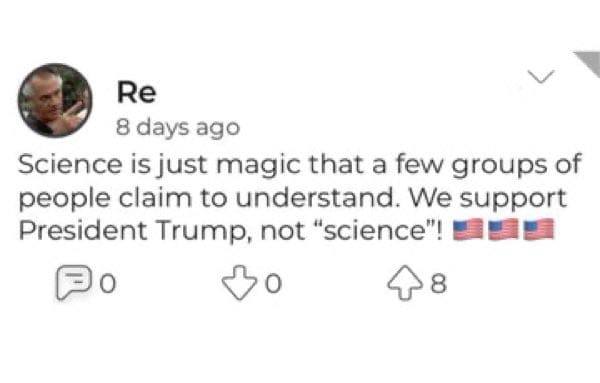The image size is (600, 383).
Task: Downvote the post with the down arrow
Action: tap(239, 283)
